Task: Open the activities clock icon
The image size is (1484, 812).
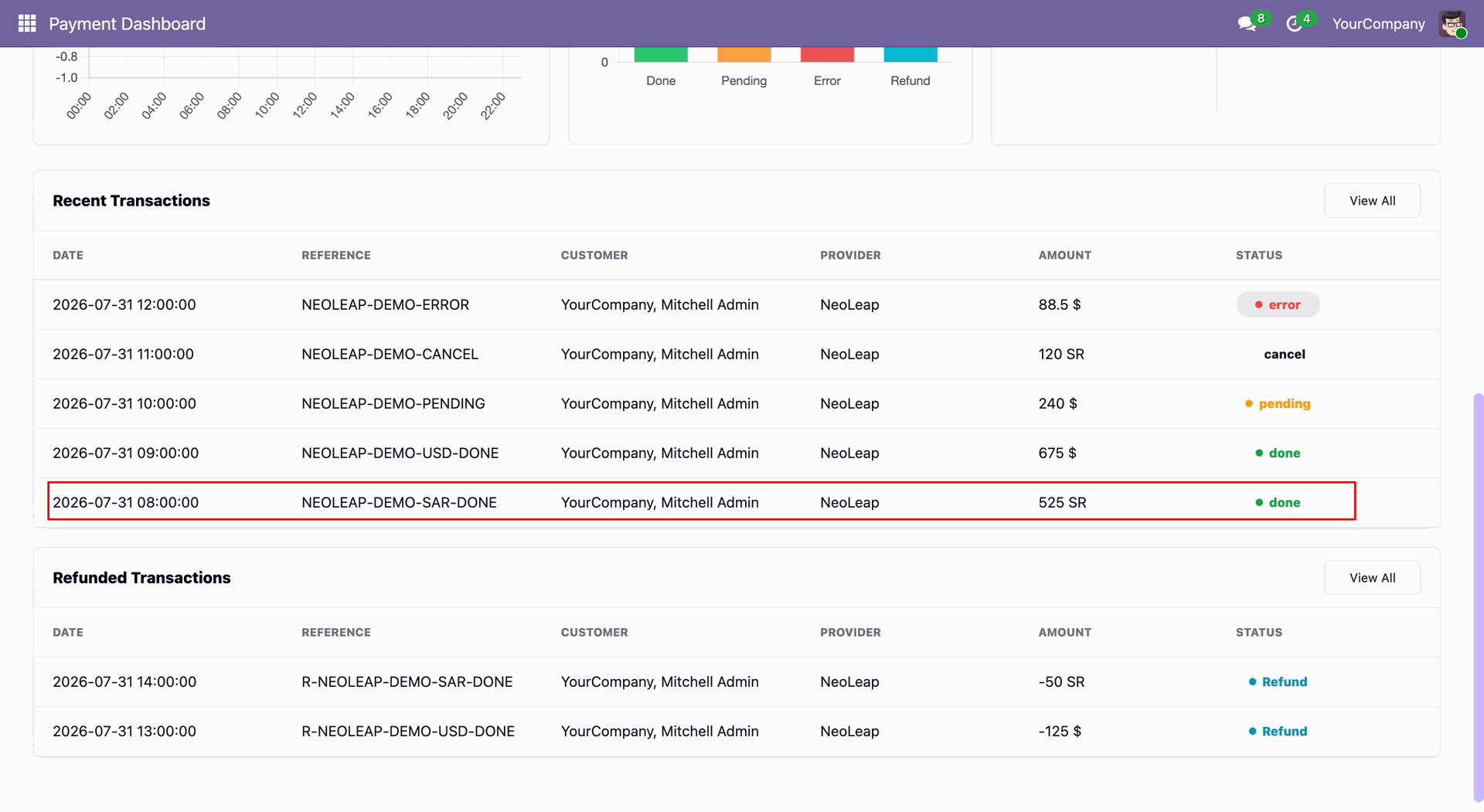Action: coord(1295,24)
